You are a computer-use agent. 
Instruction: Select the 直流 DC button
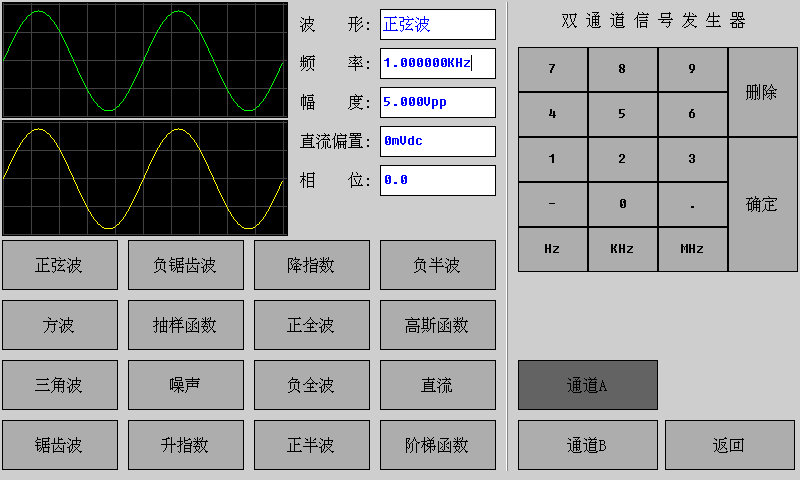438,385
